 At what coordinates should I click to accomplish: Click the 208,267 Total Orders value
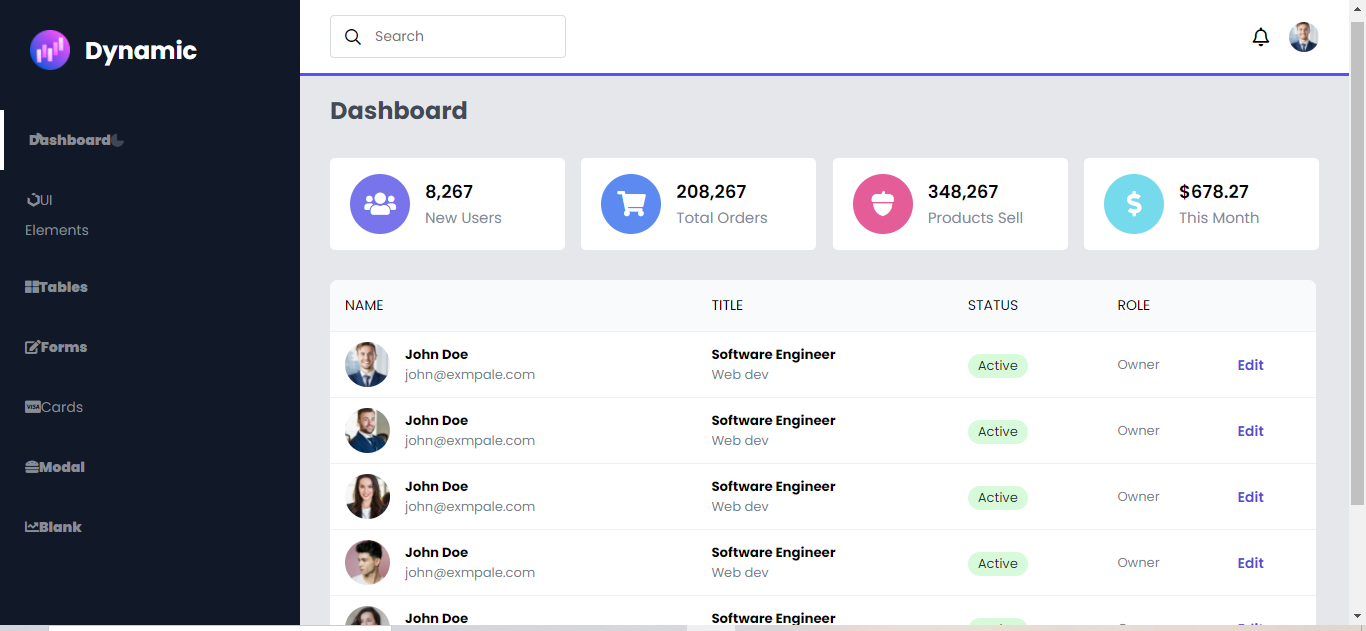point(711,192)
